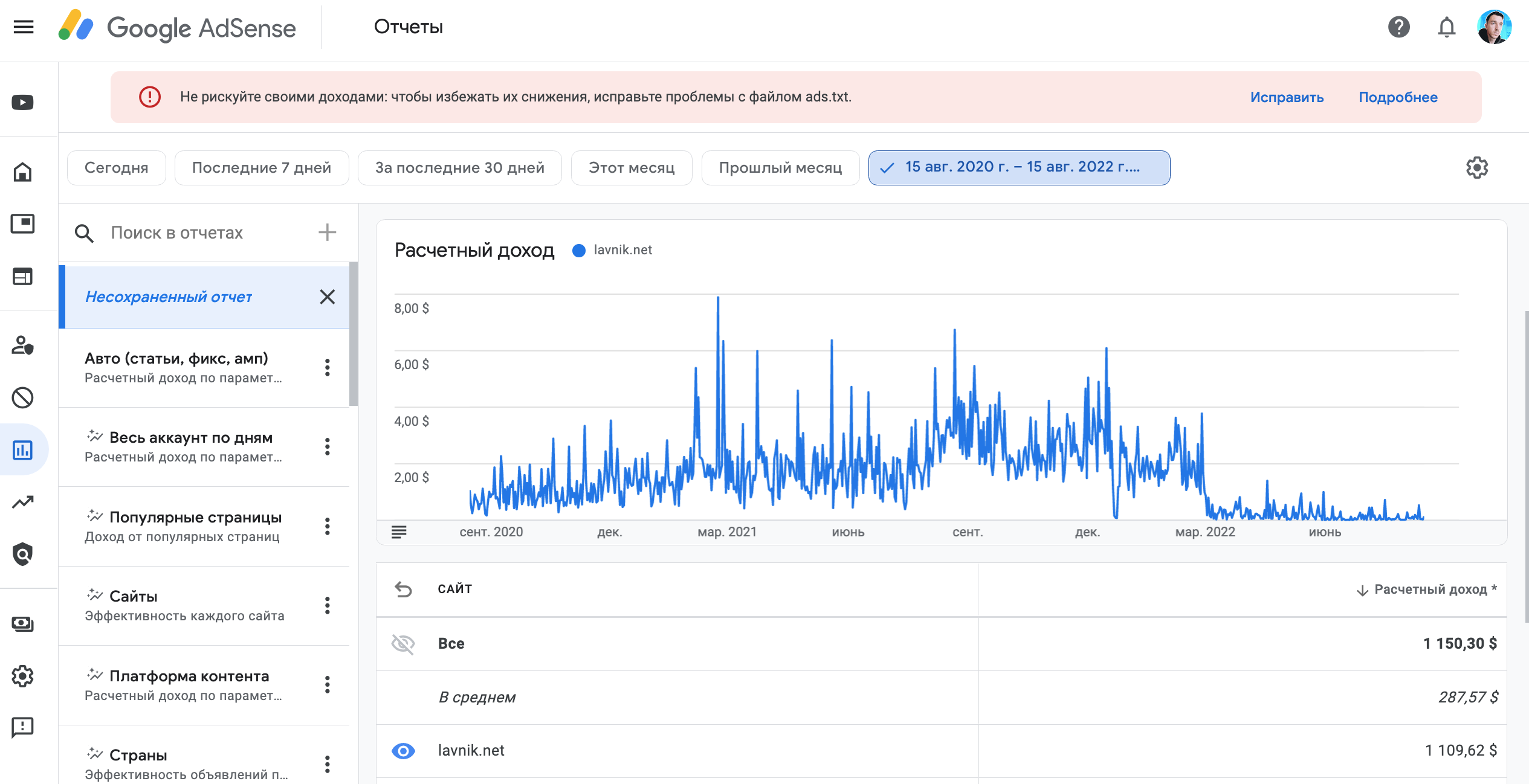Open the custom date range 15 авг. picker

click(1019, 168)
